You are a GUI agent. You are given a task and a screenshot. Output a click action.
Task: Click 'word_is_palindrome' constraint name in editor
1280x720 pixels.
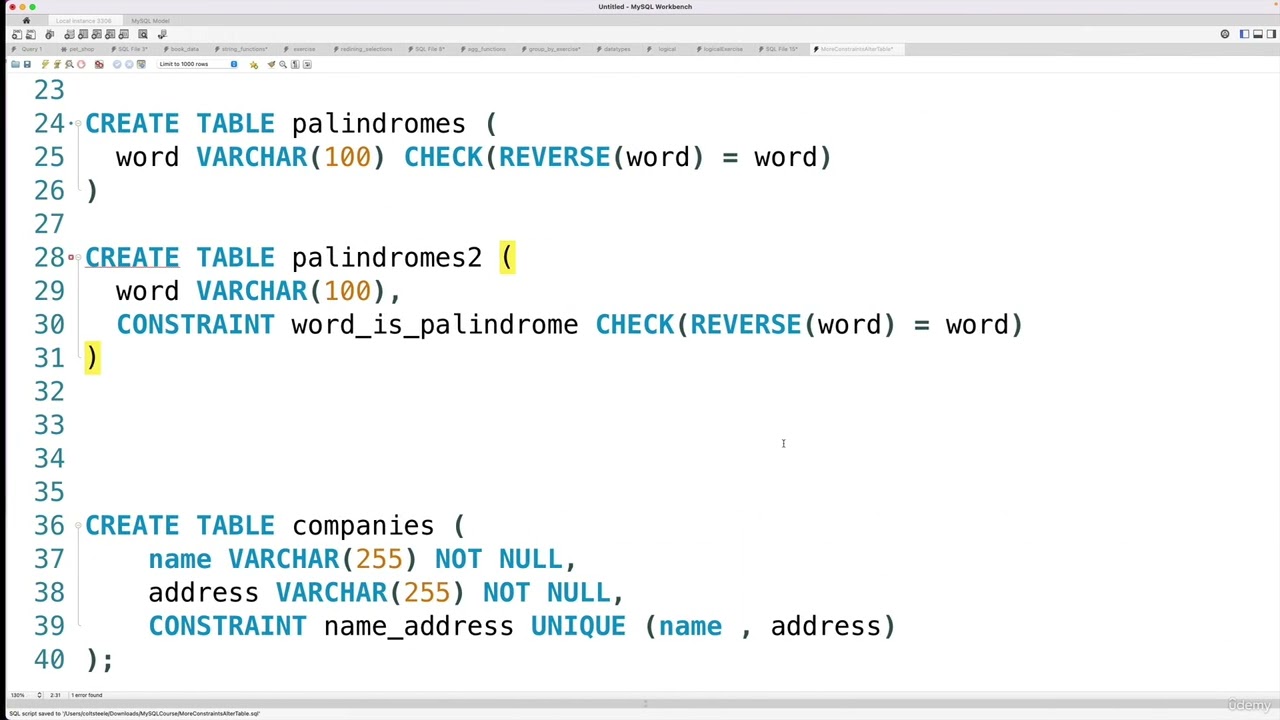pos(434,325)
